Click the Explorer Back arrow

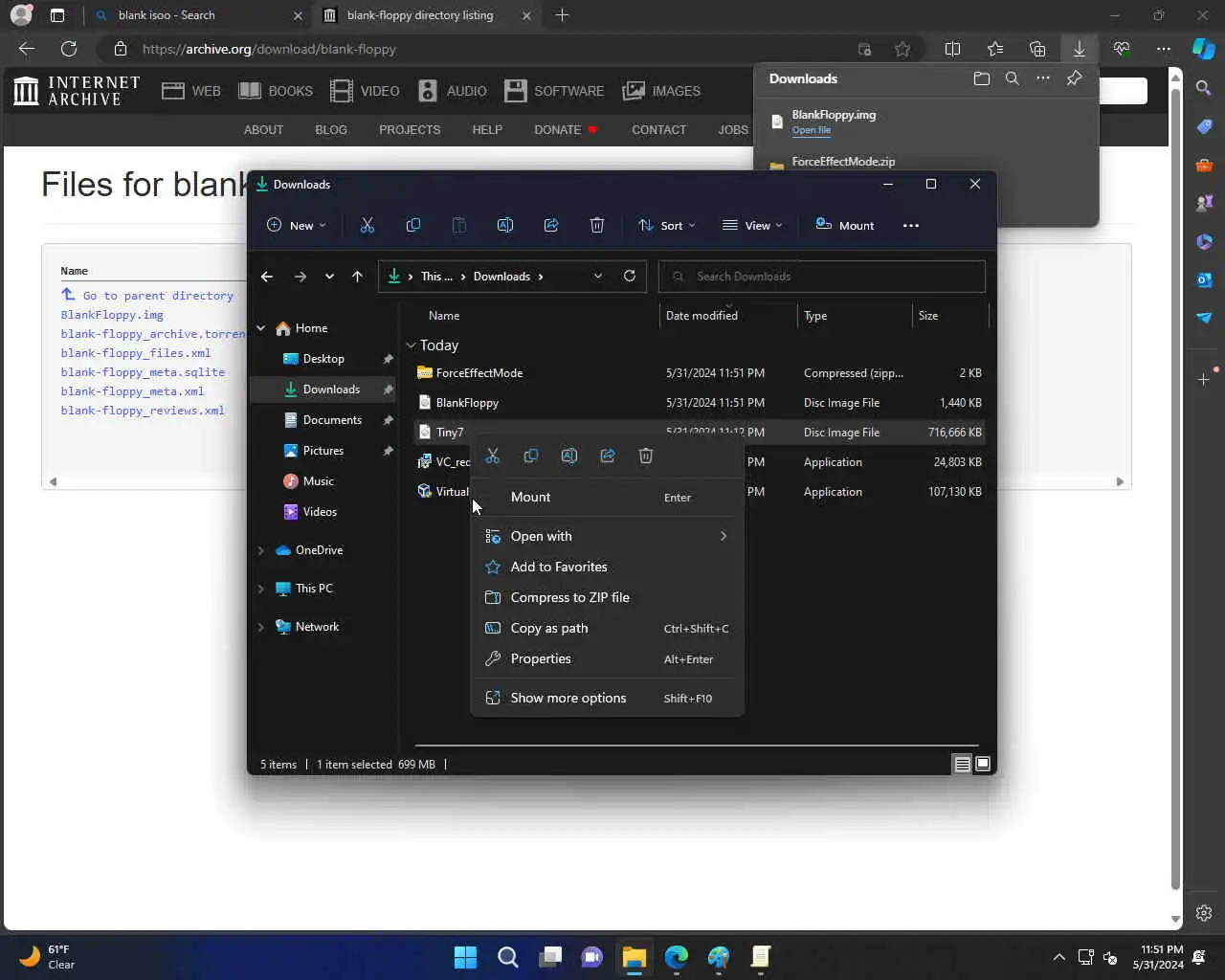pyautogui.click(x=267, y=277)
